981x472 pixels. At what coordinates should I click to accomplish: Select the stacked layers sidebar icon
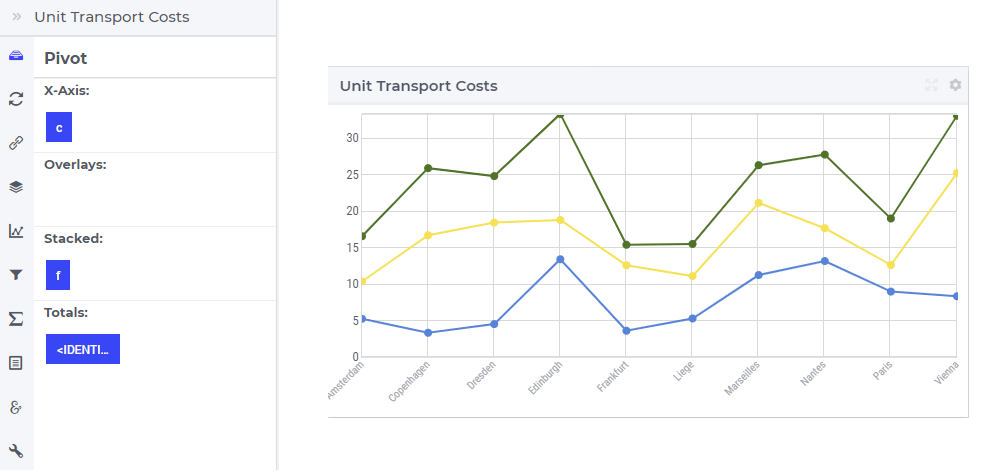[x=16, y=187]
